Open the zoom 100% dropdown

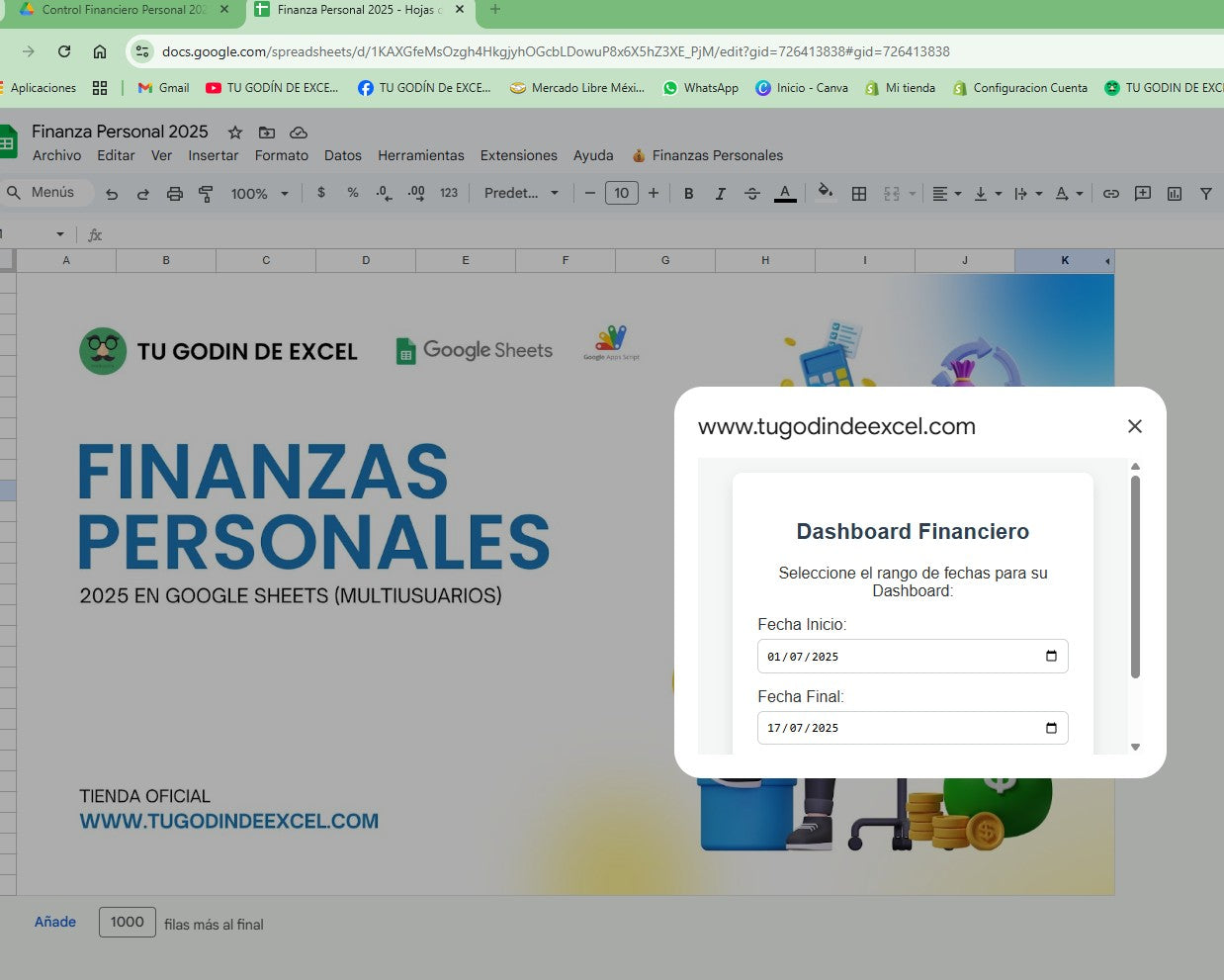click(x=260, y=194)
